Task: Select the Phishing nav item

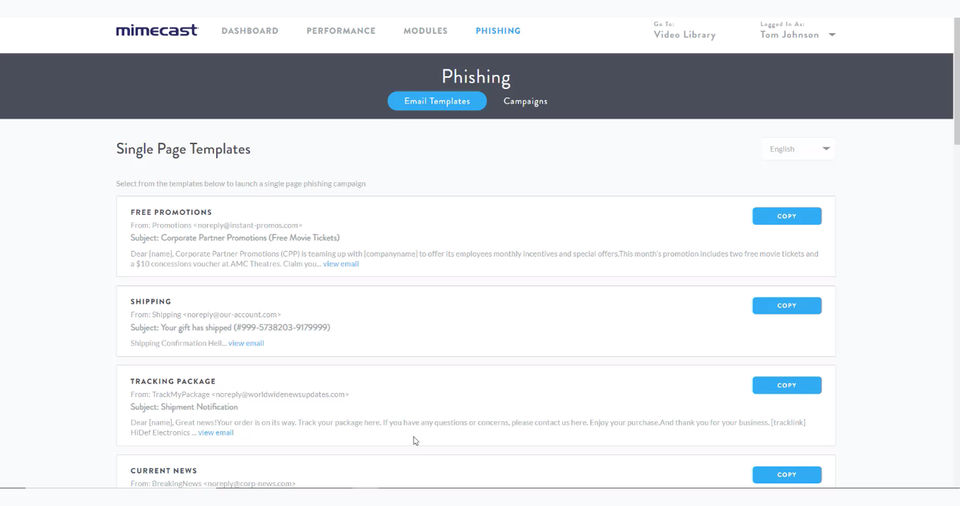Action: tap(498, 31)
